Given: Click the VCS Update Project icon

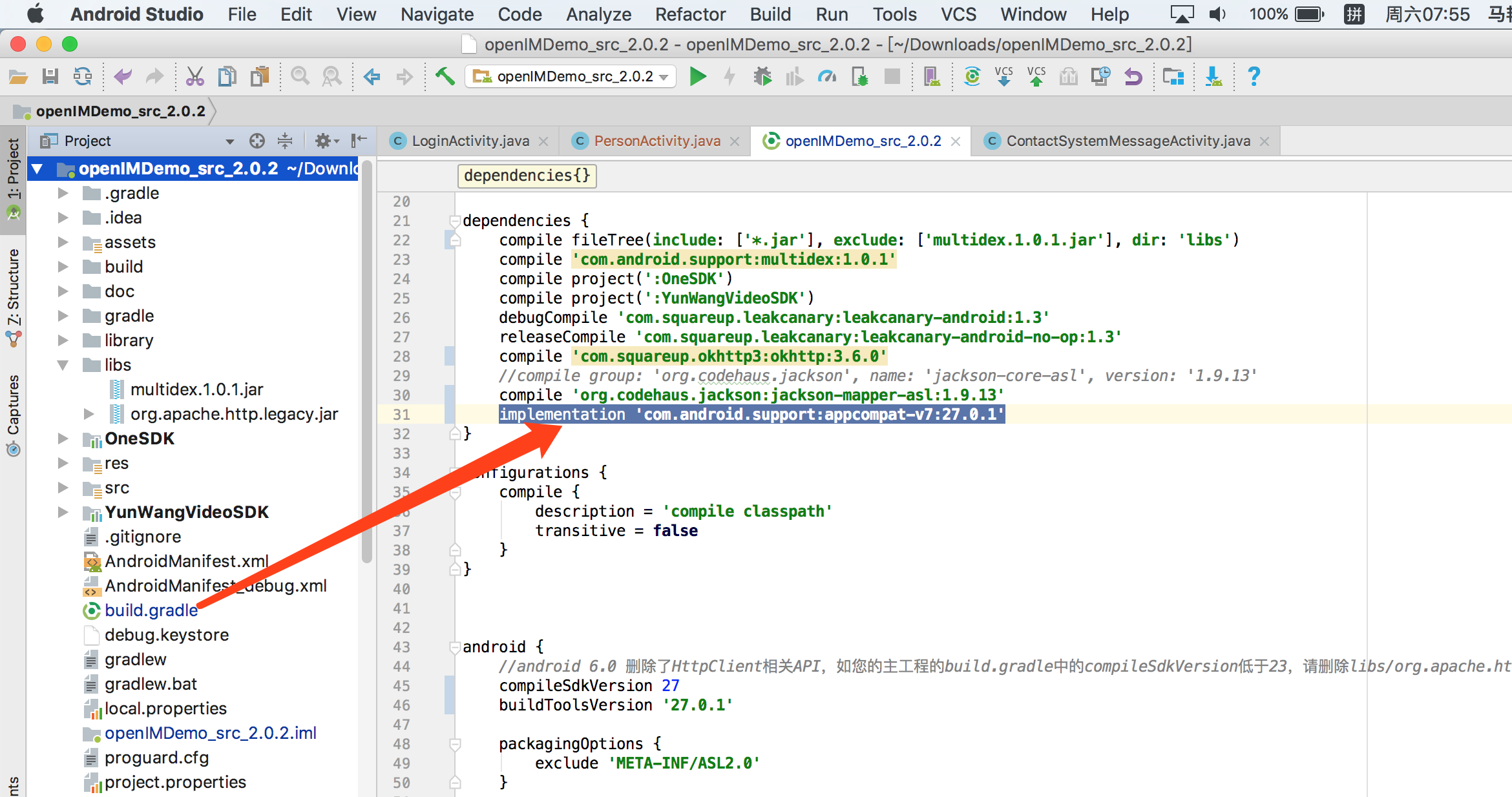Looking at the screenshot, I should (x=1004, y=77).
